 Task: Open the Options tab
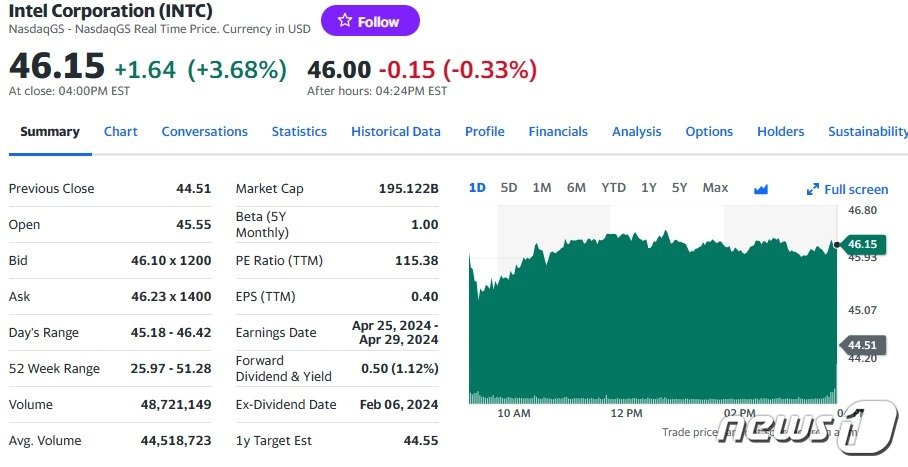tap(709, 131)
